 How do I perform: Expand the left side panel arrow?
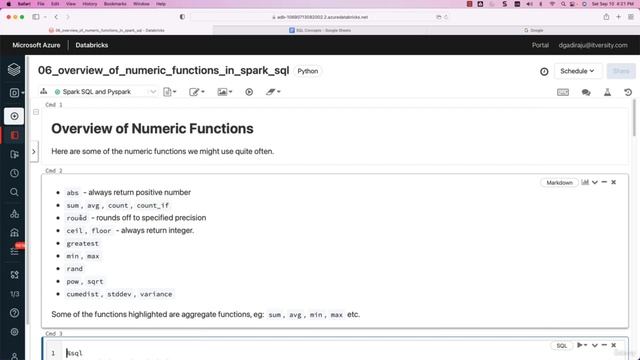pyautogui.click(x=34, y=151)
